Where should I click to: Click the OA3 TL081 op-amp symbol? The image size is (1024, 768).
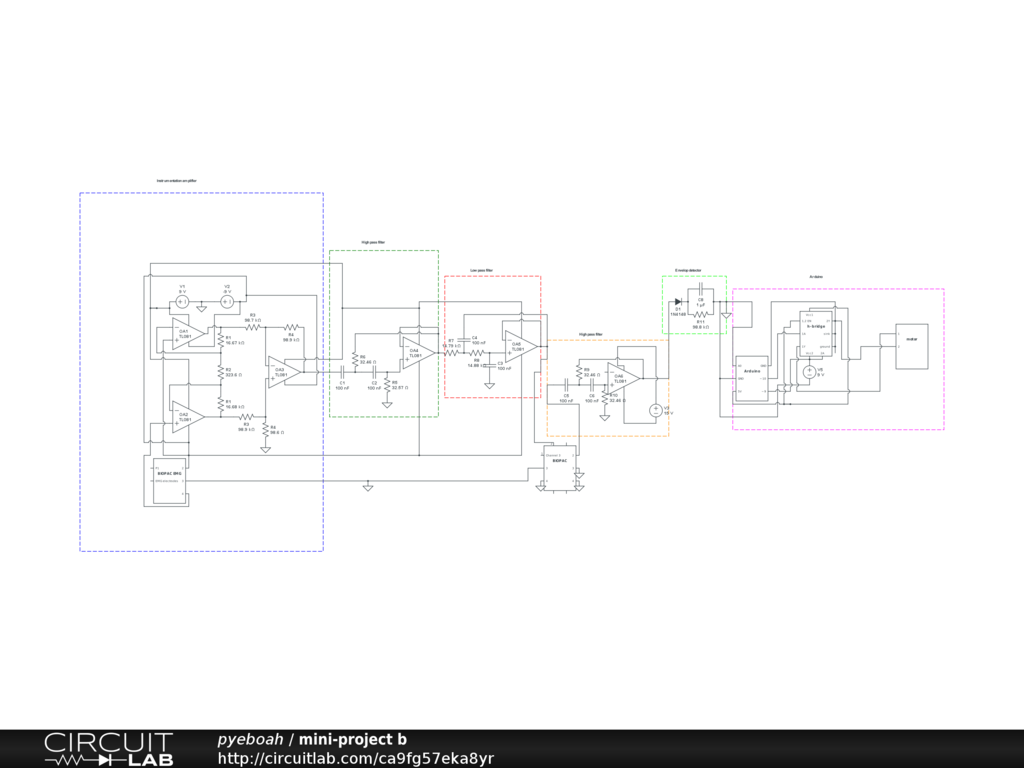pos(282,370)
